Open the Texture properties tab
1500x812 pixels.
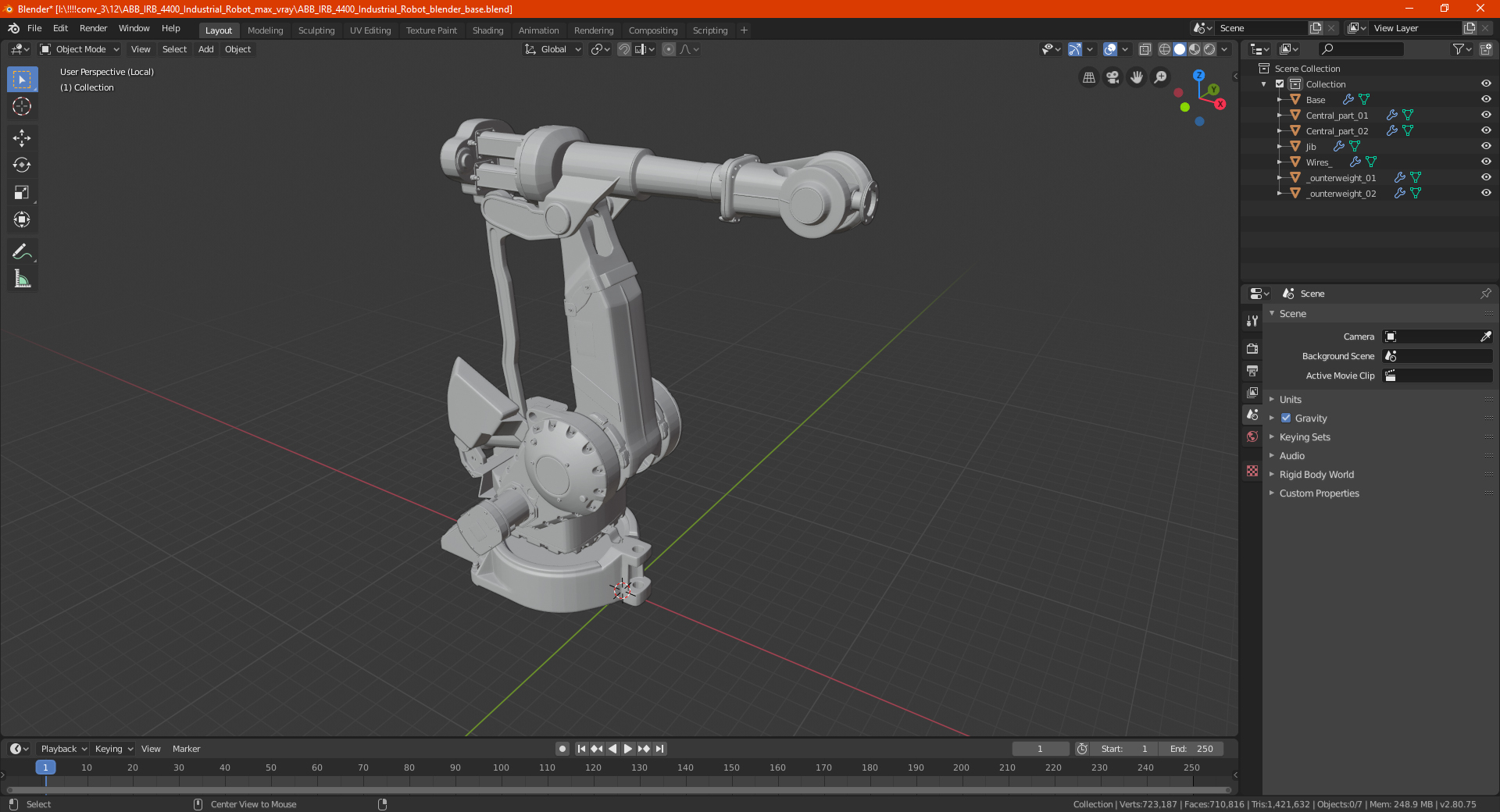point(1252,471)
